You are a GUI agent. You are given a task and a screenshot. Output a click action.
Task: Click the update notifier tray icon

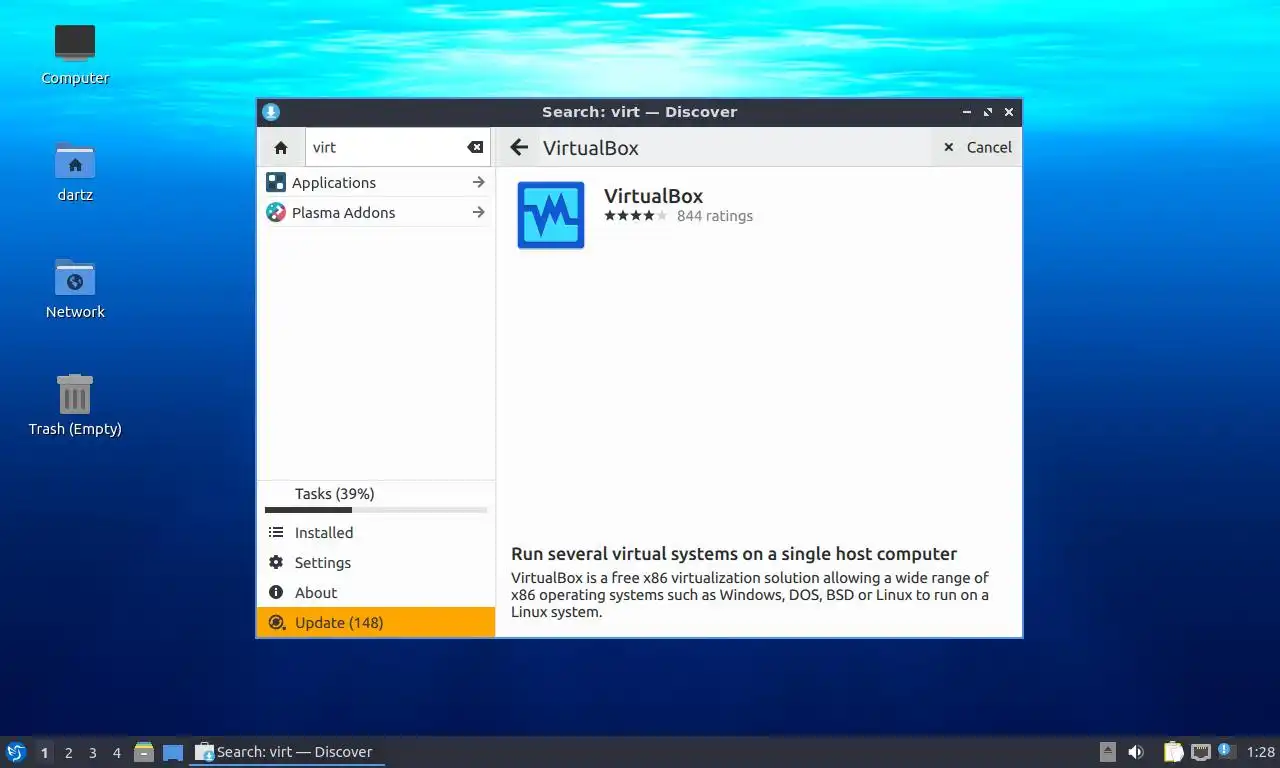pos(1226,751)
